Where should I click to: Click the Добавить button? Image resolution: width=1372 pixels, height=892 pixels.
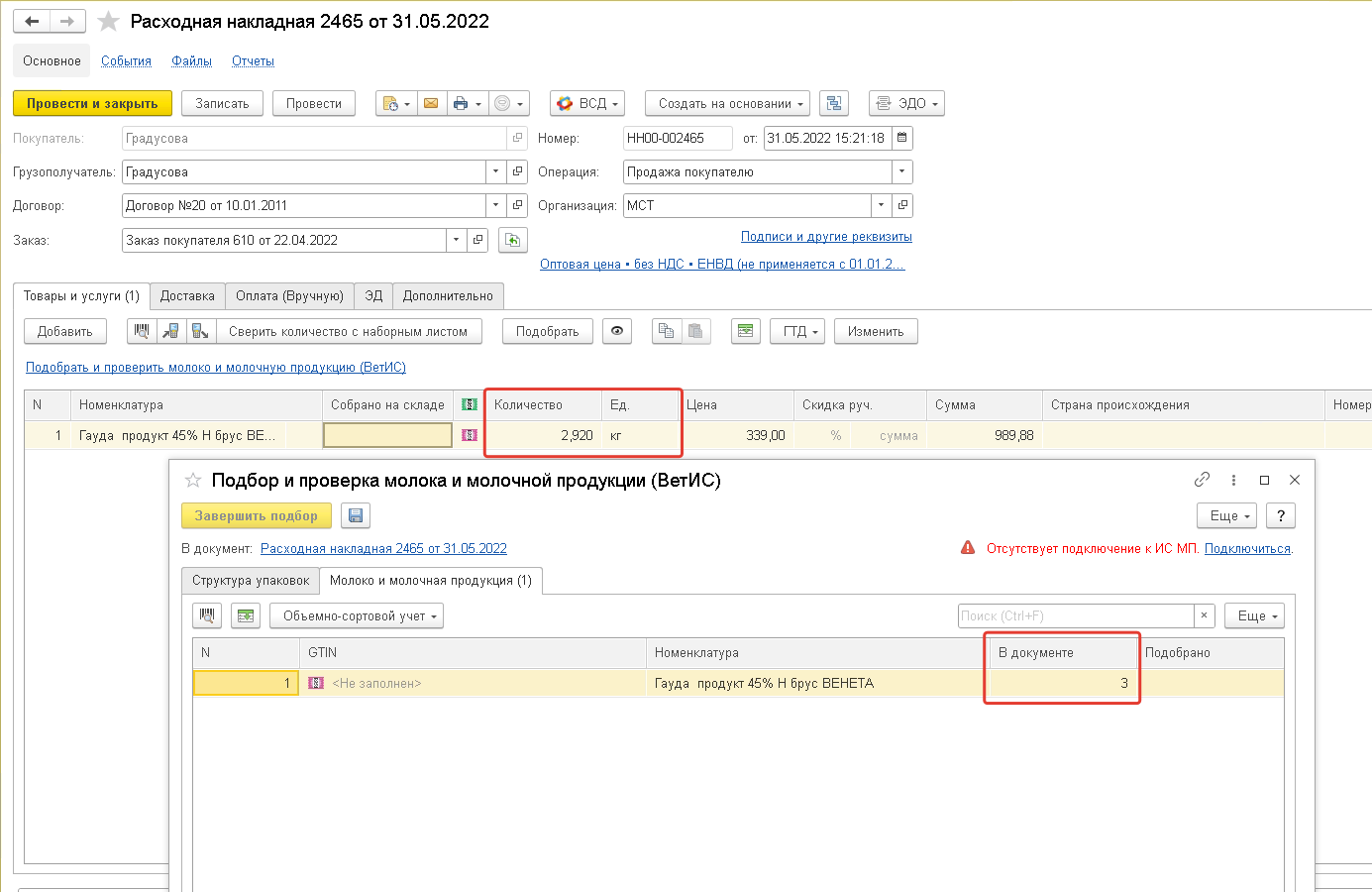point(65,331)
